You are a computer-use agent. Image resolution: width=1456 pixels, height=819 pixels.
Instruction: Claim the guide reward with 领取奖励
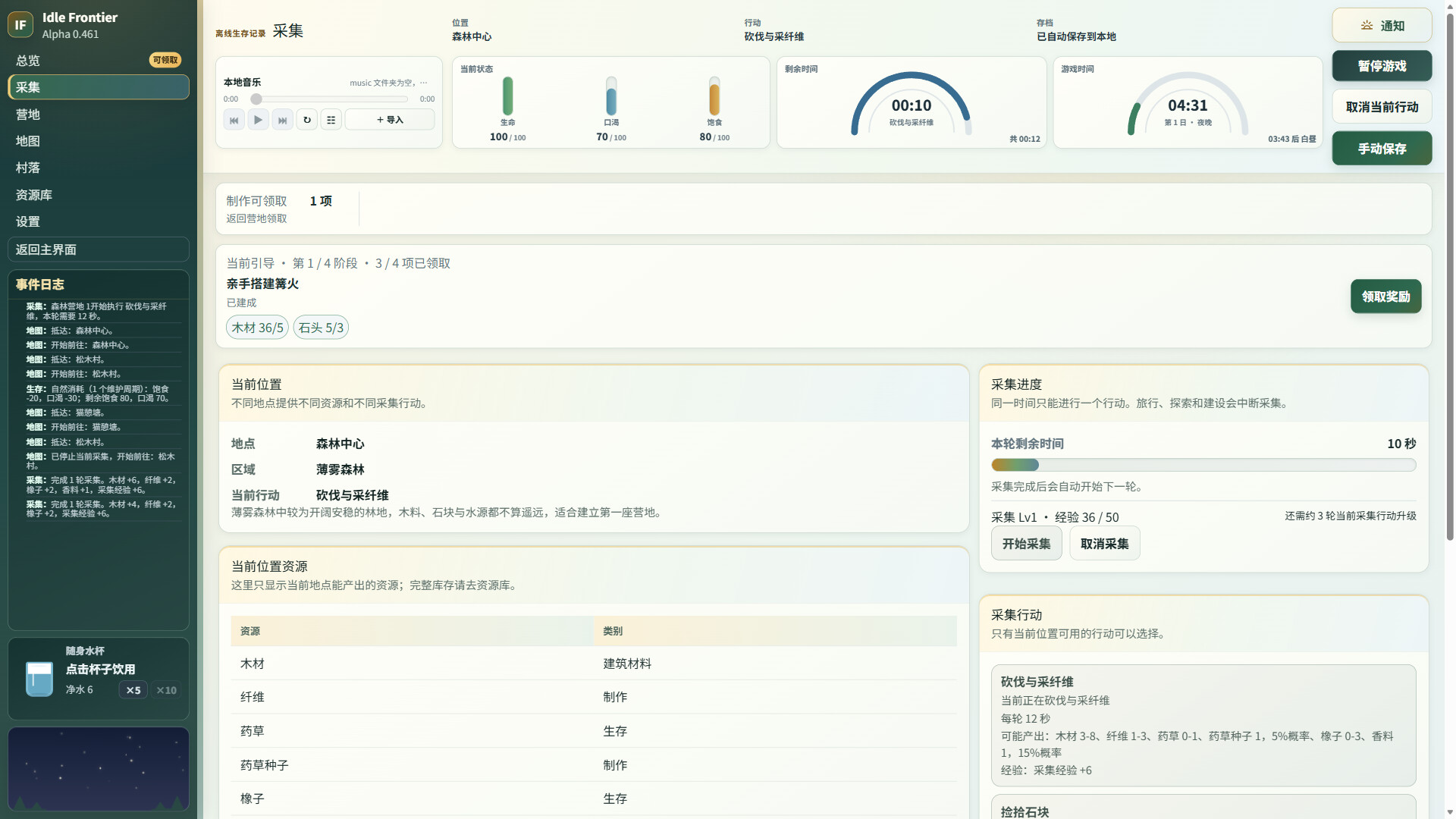click(x=1385, y=297)
